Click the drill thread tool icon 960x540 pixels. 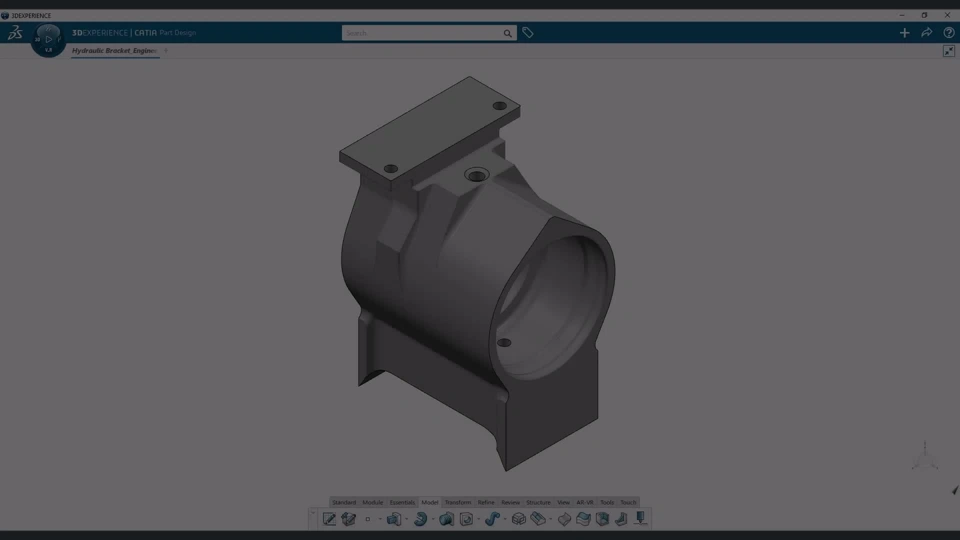(x=640, y=519)
